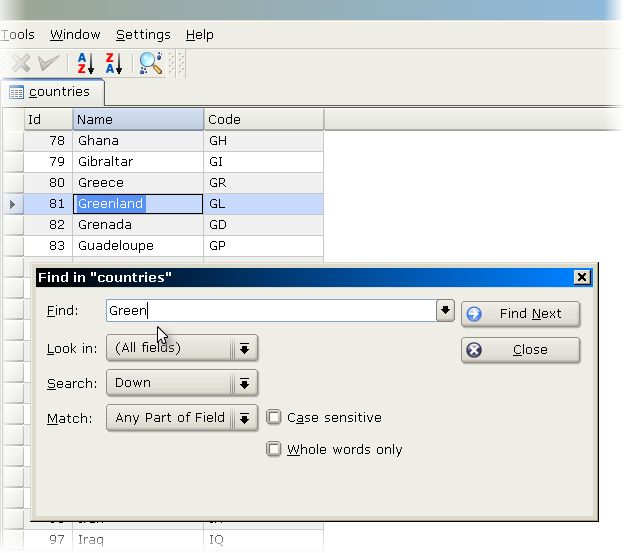
Task: Click the Name column header
Action: click(138, 119)
